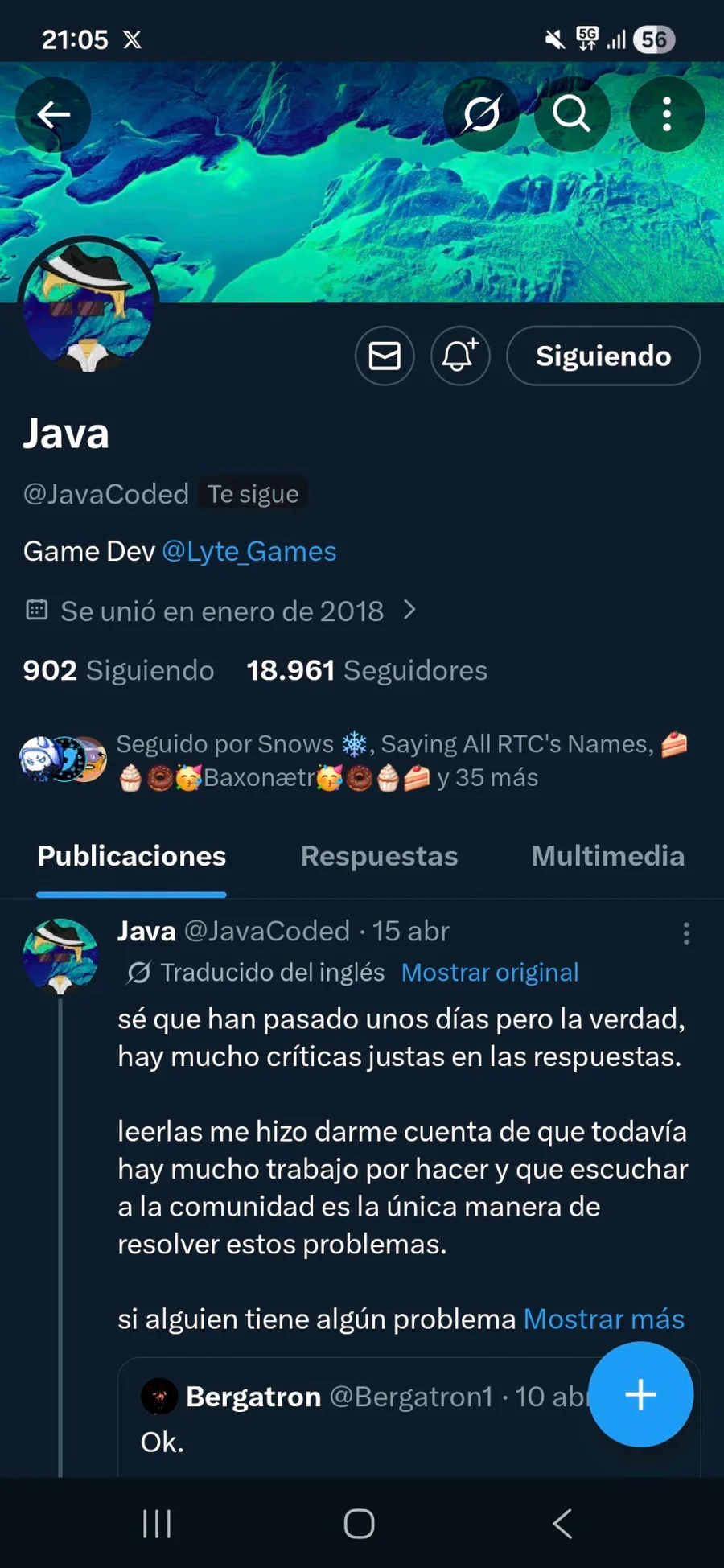Toggle post notifications bell icon
Screen dimensions: 724x1568
pyautogui.click(x=460, y=356)
